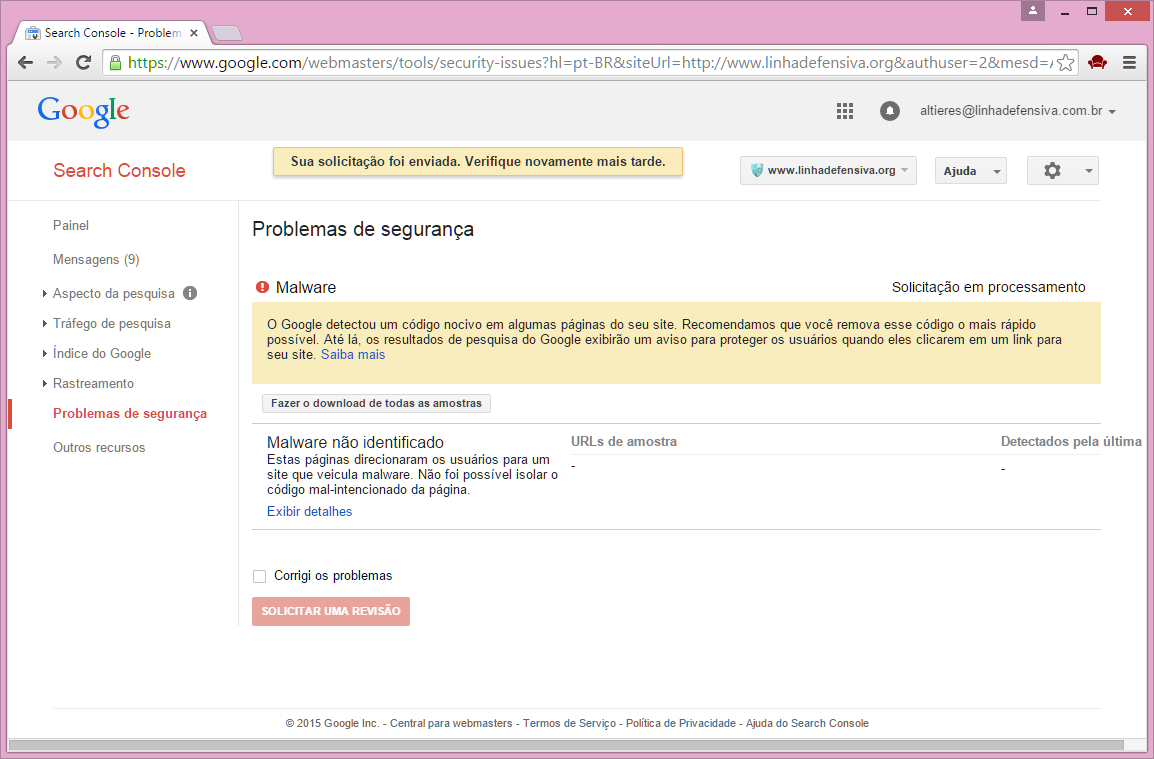This screenshot has height=759, width=1154.
Task: Click the browser back arrow
Action: [x=26, y=63]
